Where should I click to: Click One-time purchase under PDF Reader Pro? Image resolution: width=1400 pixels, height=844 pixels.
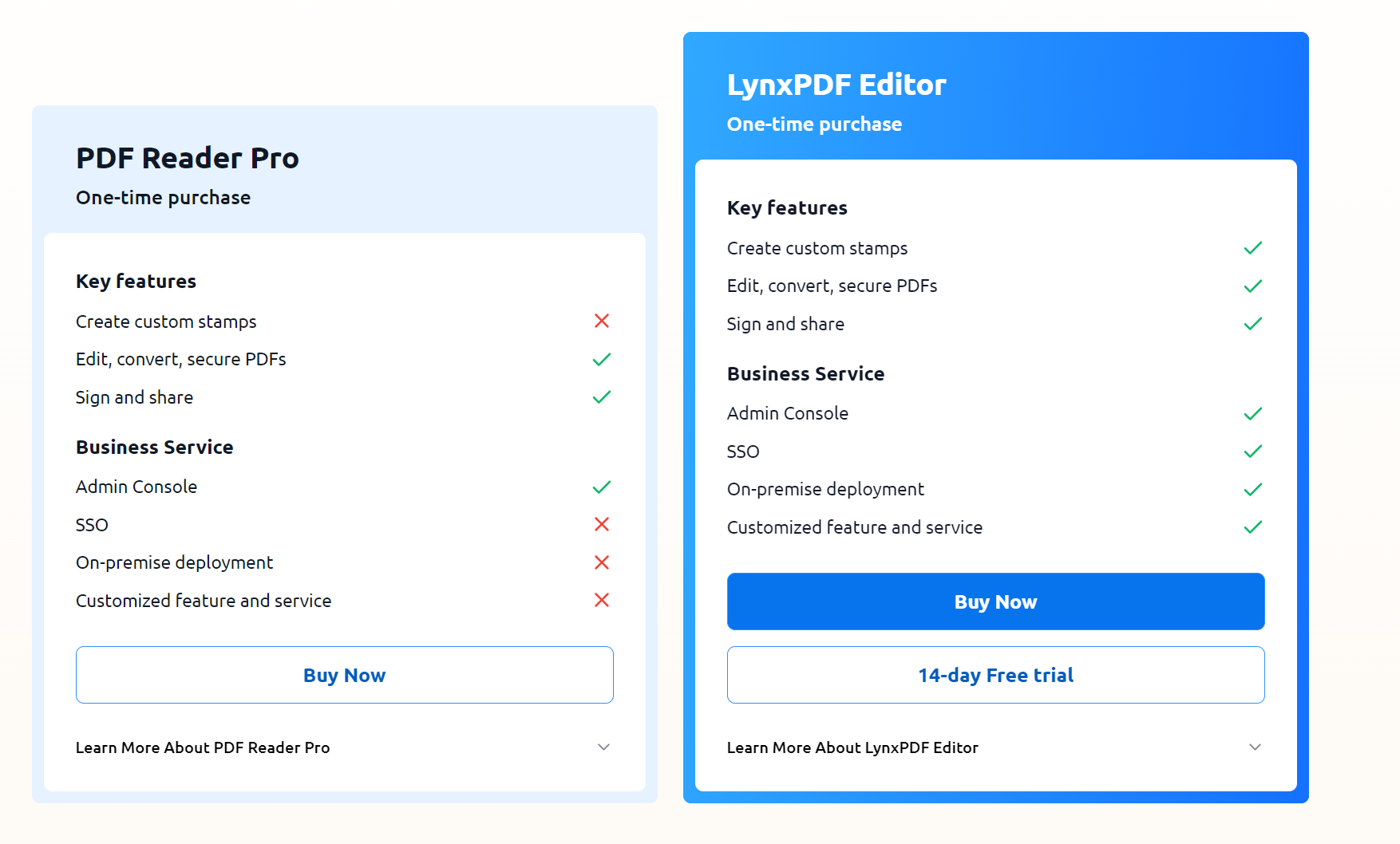click(x=163, y=197)
